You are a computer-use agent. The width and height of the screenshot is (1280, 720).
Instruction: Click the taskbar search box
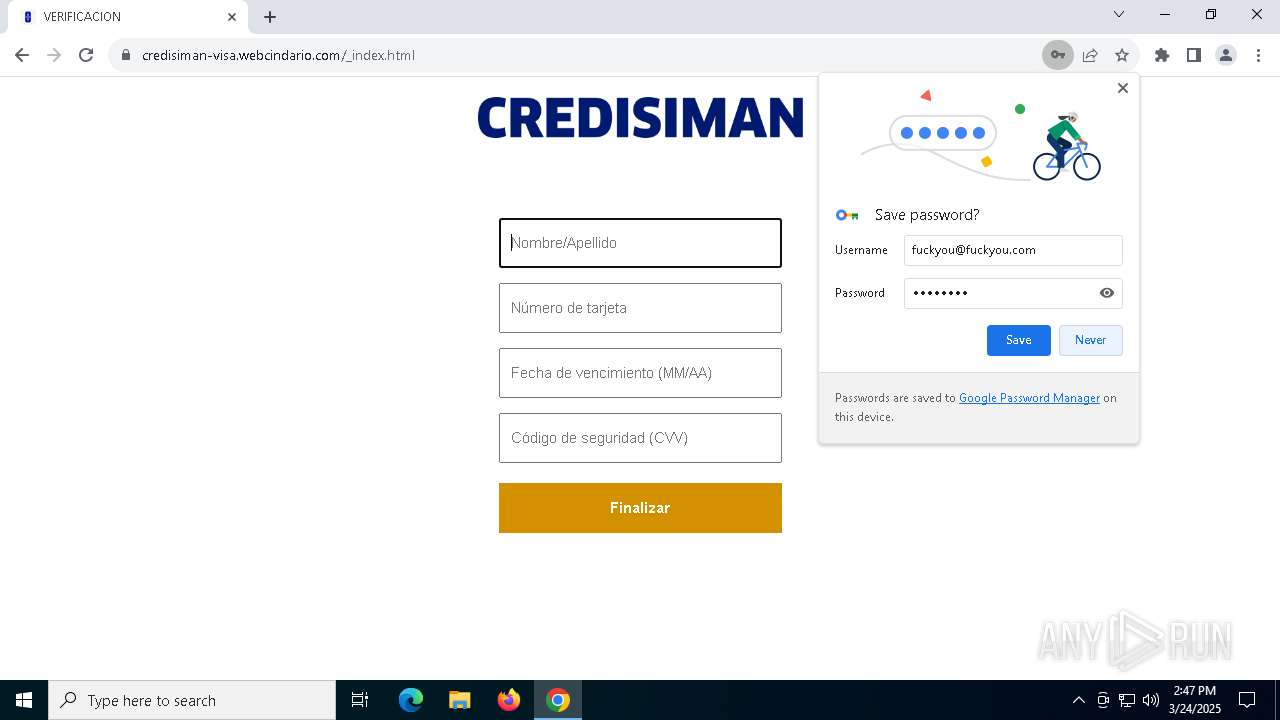coord(192,700)
